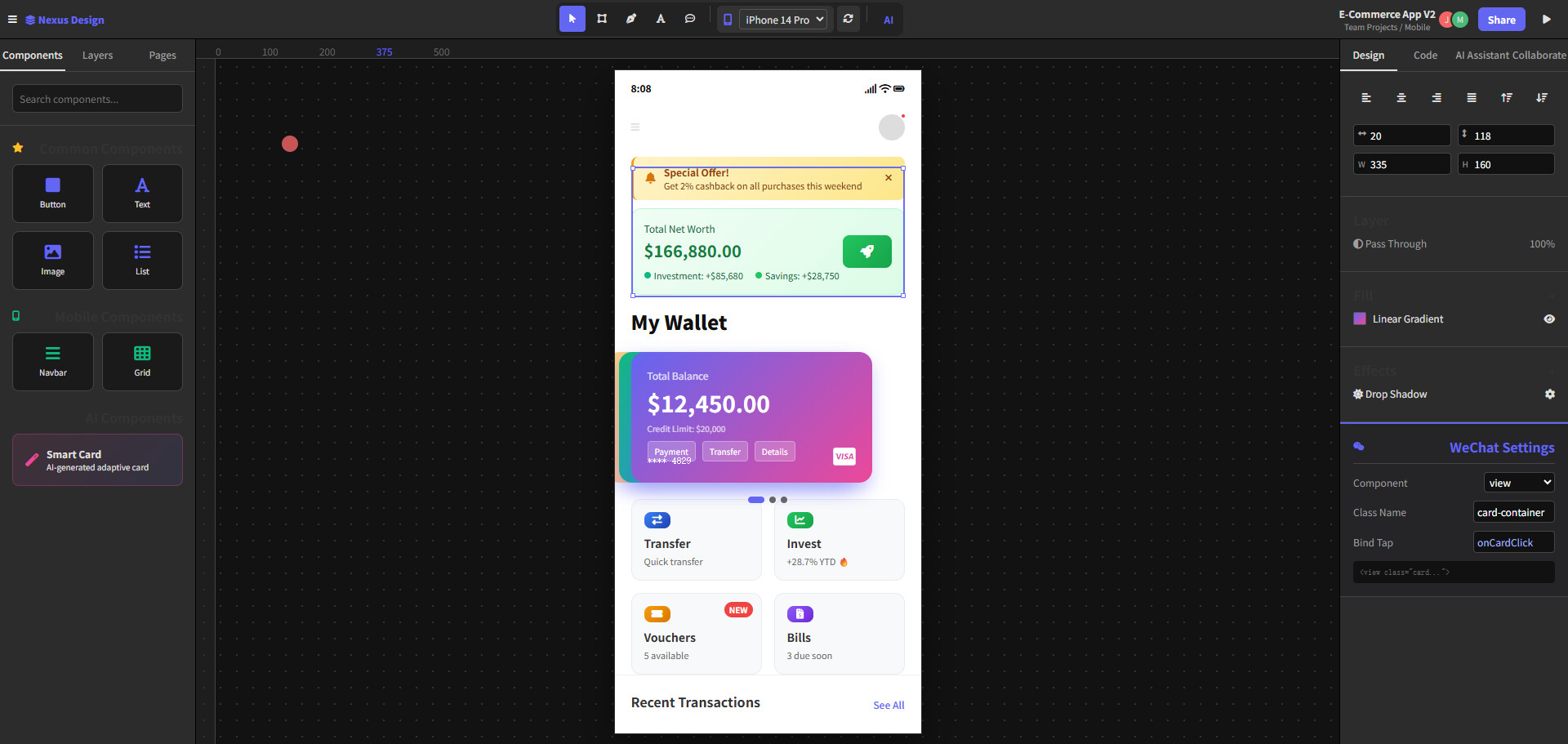1568x744 pixels.
Task: Switch to the Layers tab
Action: tap(97, 56)
